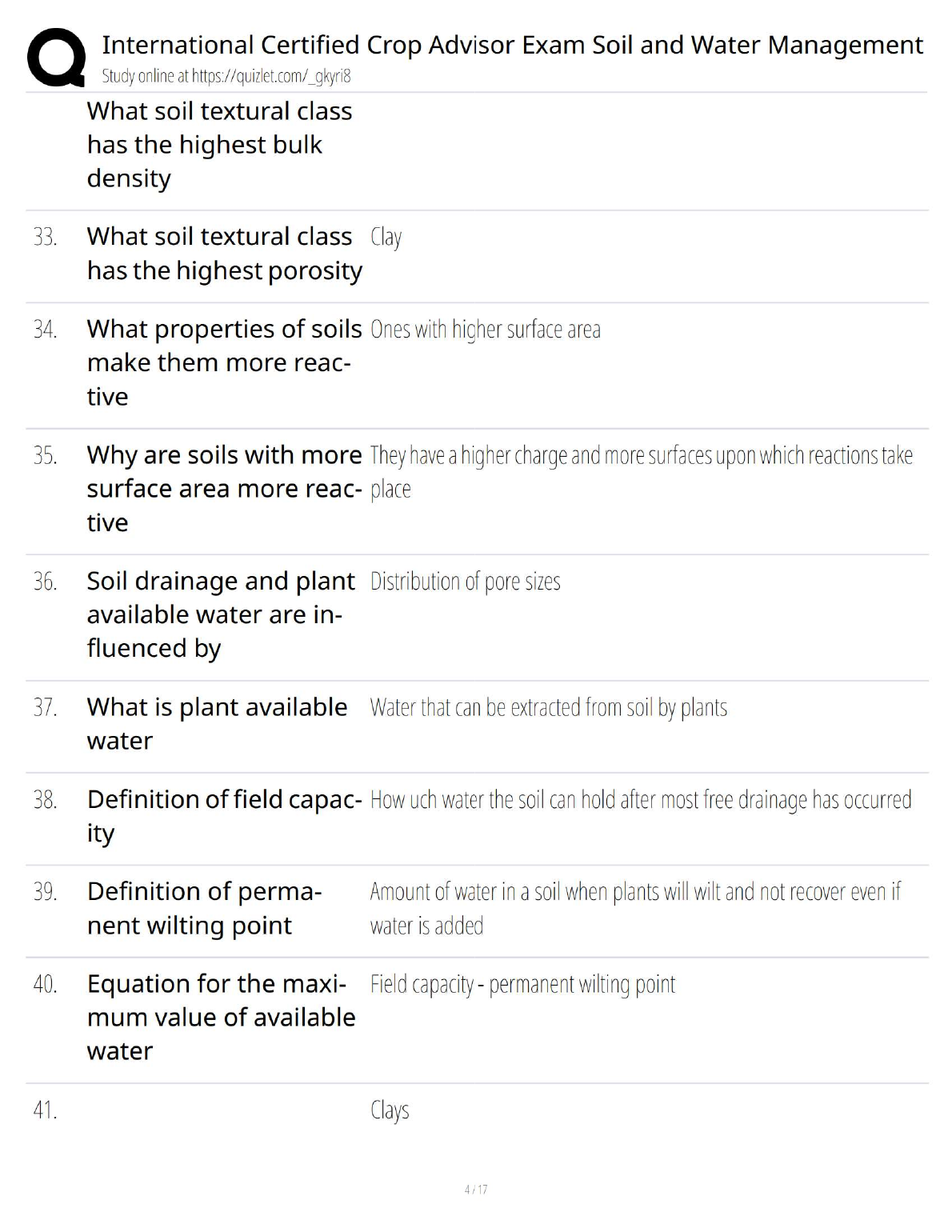Click the 'highest bulk density' question text
Image resolution: width=952 pixels, height=1232 pixels.
pos(219,145)
